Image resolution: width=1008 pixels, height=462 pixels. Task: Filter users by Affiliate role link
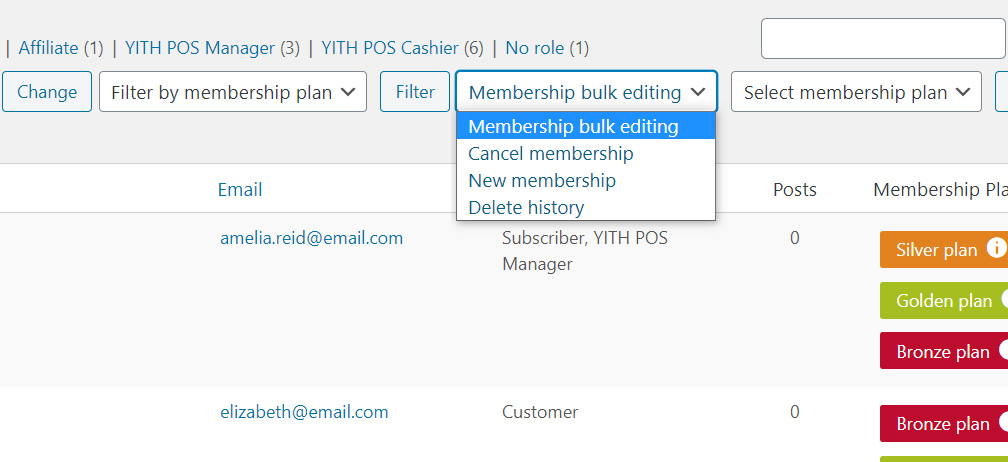point(48,48)
